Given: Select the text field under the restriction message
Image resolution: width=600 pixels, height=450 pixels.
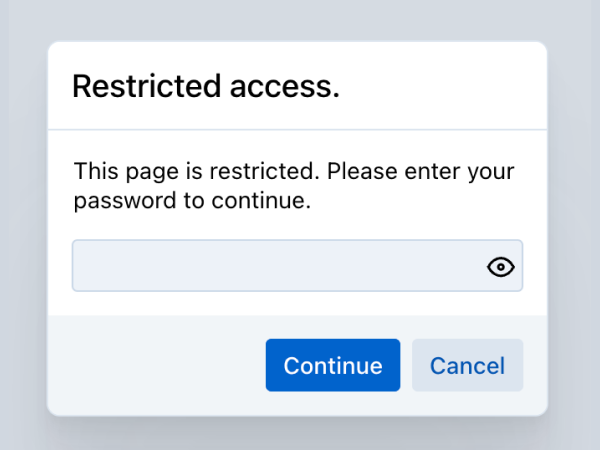Looking at the screenshot, I should [275, 266].
